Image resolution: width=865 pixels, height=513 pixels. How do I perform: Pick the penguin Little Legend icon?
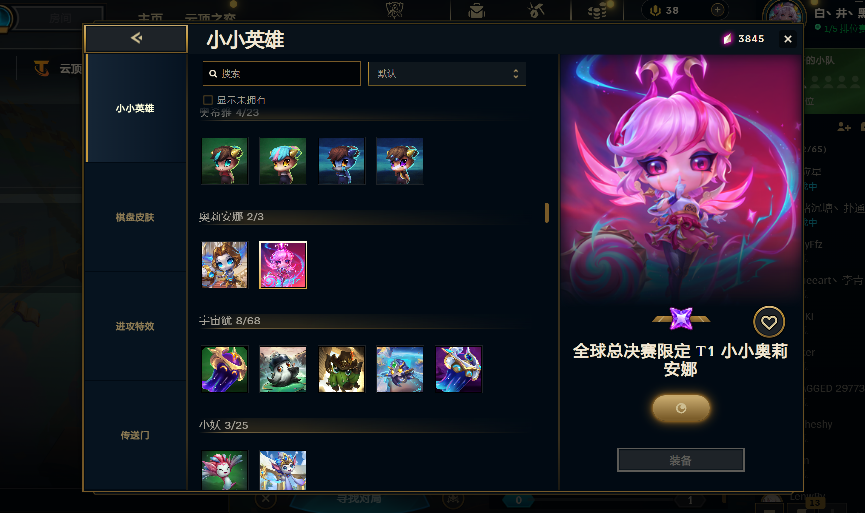pos(283,369)
